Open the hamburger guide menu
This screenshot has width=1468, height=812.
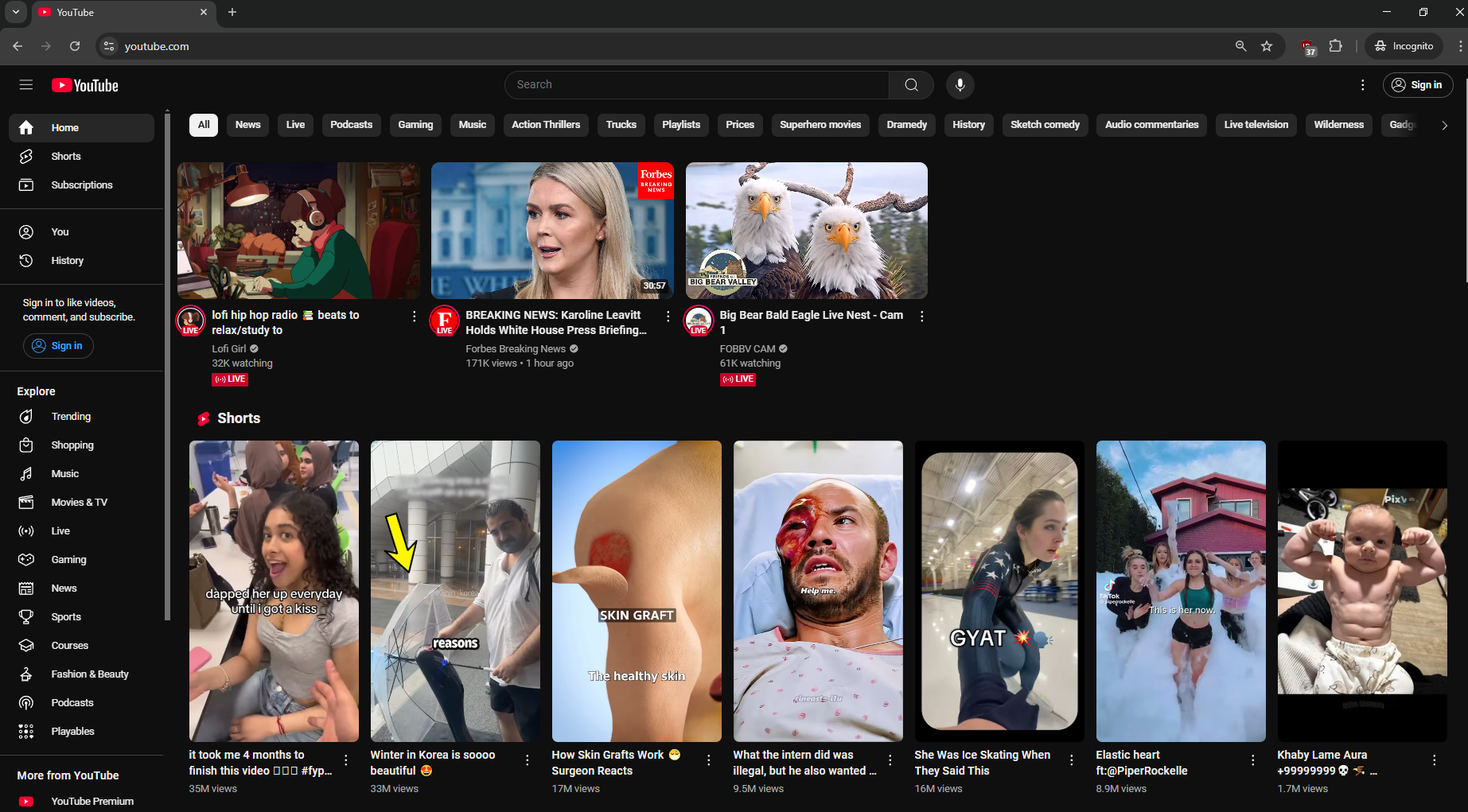(x=26, y=85)
